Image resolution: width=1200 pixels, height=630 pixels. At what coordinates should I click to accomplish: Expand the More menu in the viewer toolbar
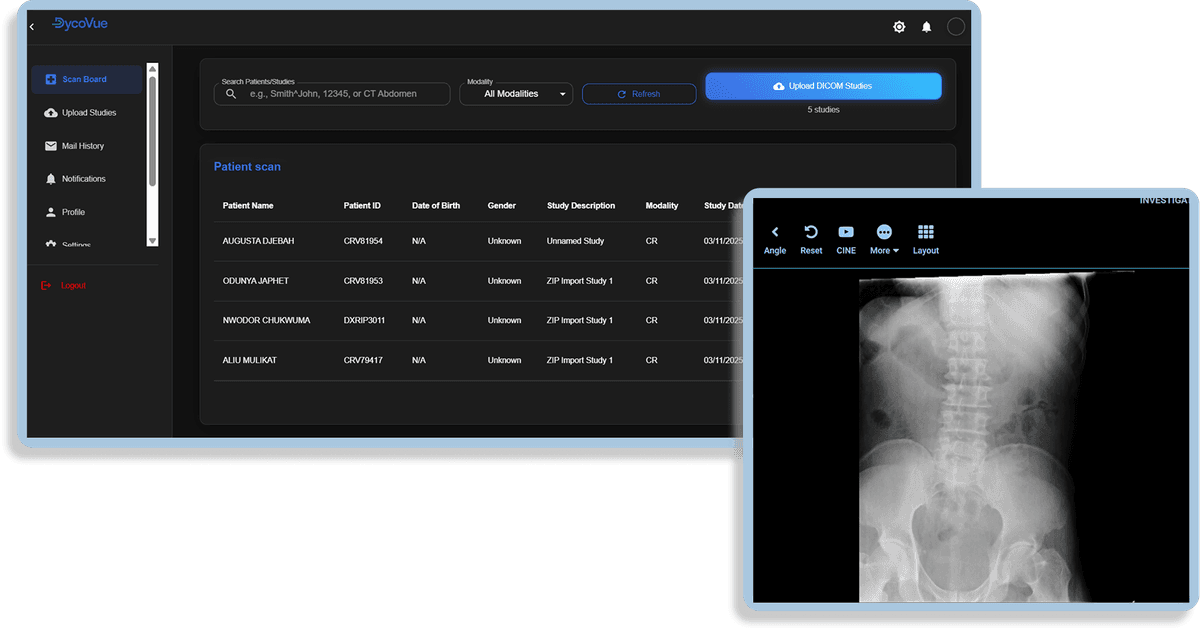point(883,238)
